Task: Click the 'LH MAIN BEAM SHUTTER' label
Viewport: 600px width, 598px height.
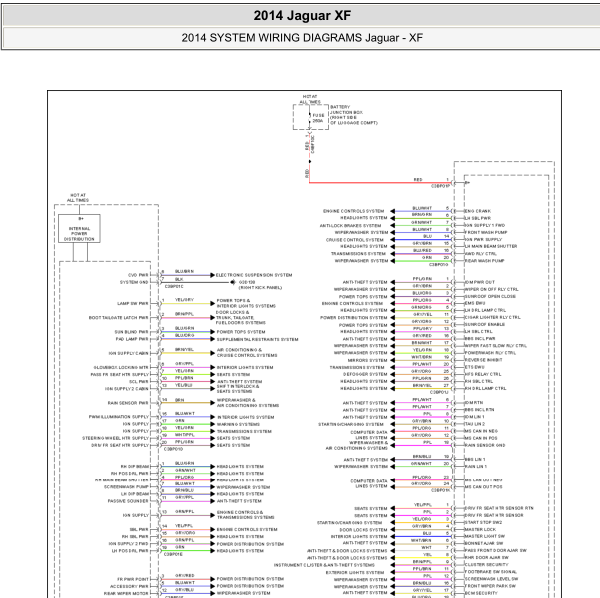Action: pos(491,246)
